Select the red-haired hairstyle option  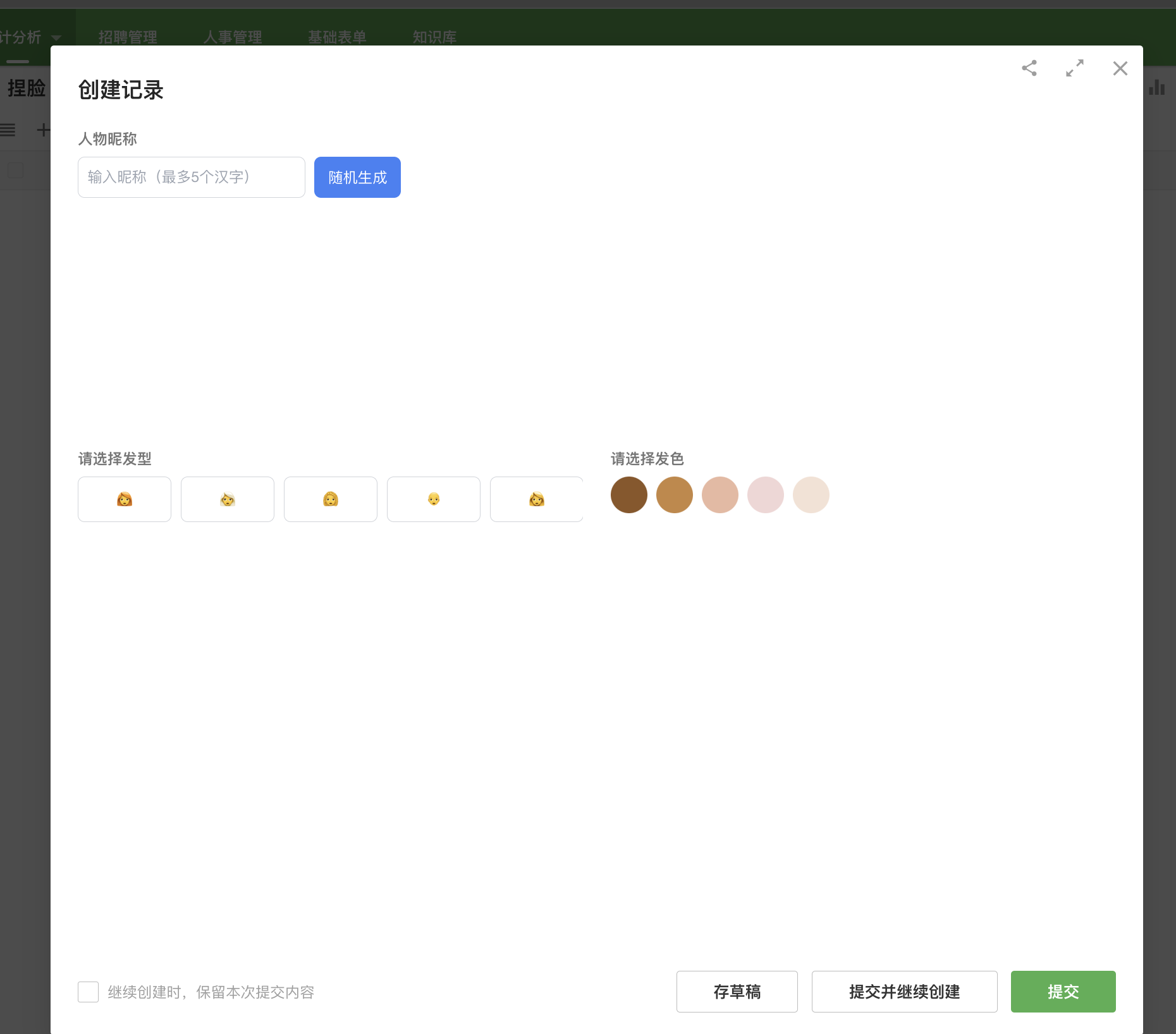[125, 499]
